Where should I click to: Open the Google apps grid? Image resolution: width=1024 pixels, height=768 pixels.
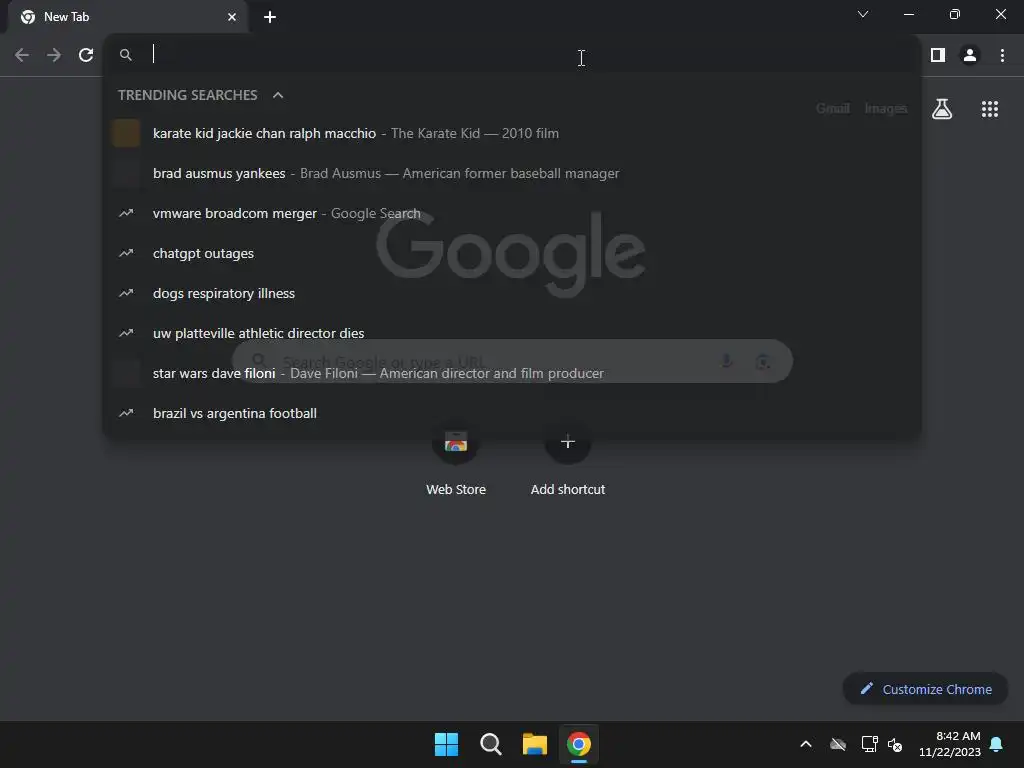[x=990, y=109]
